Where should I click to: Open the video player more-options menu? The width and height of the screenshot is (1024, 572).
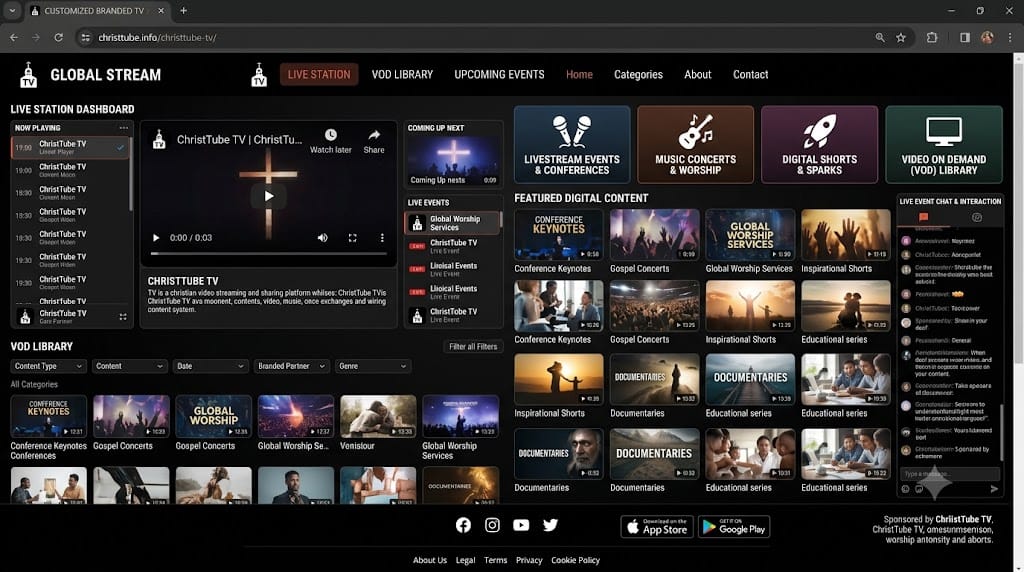pos(382,238)
